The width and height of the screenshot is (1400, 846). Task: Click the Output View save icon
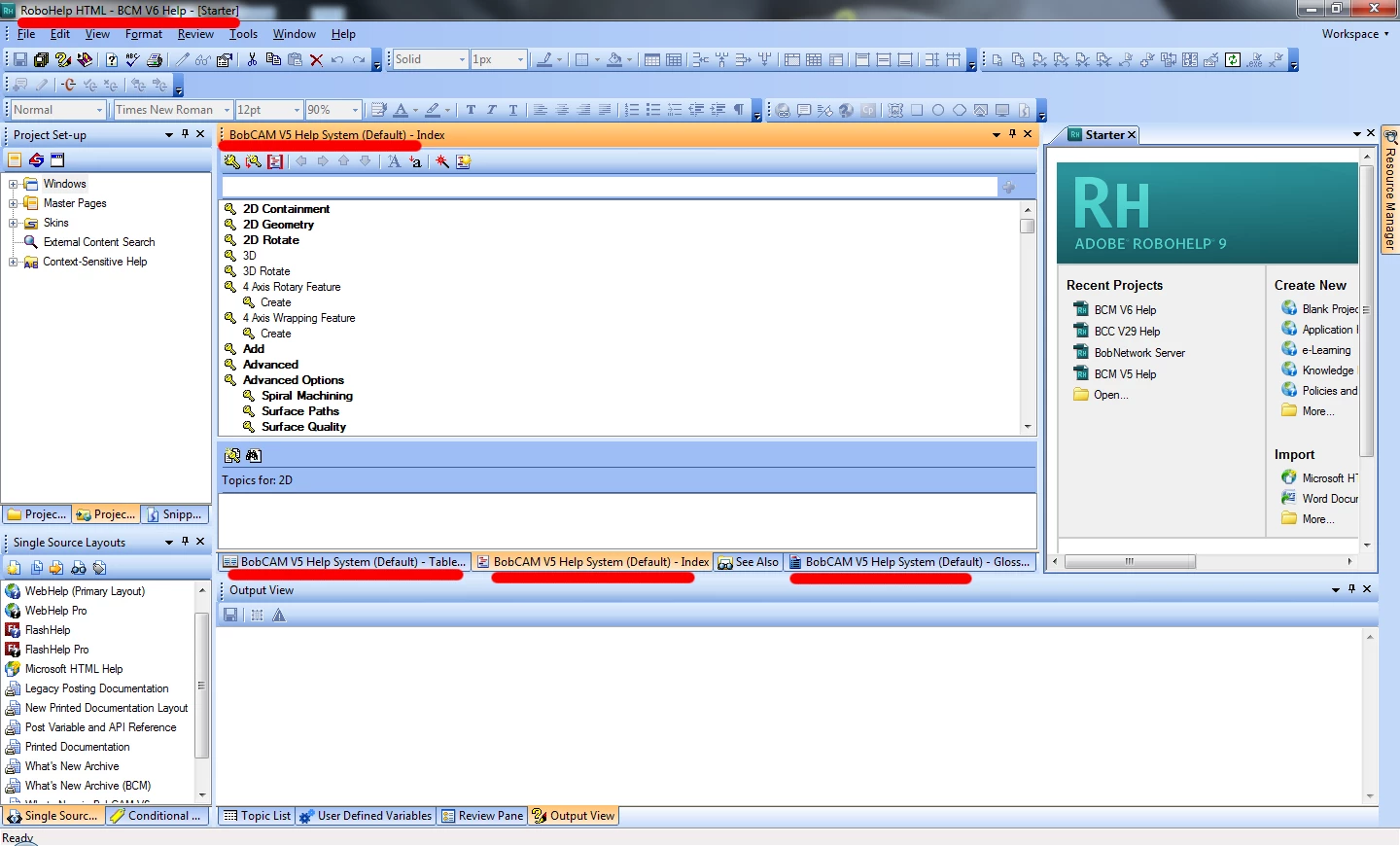231,615
